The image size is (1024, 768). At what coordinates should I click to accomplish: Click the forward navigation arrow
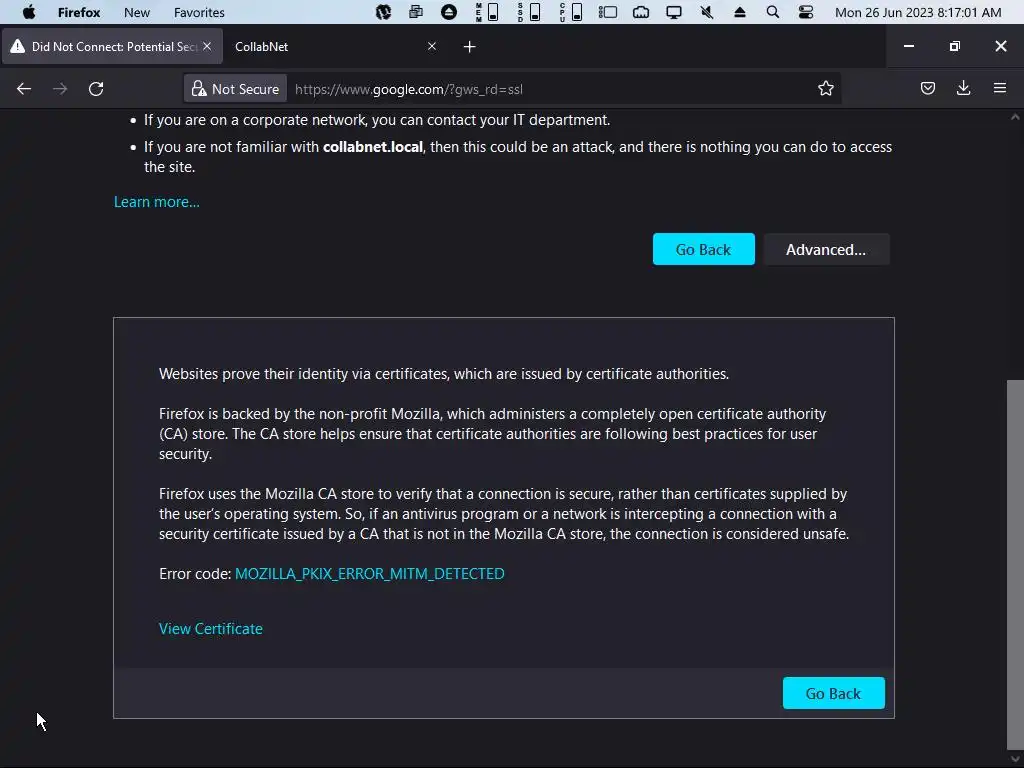coord(60,89)
